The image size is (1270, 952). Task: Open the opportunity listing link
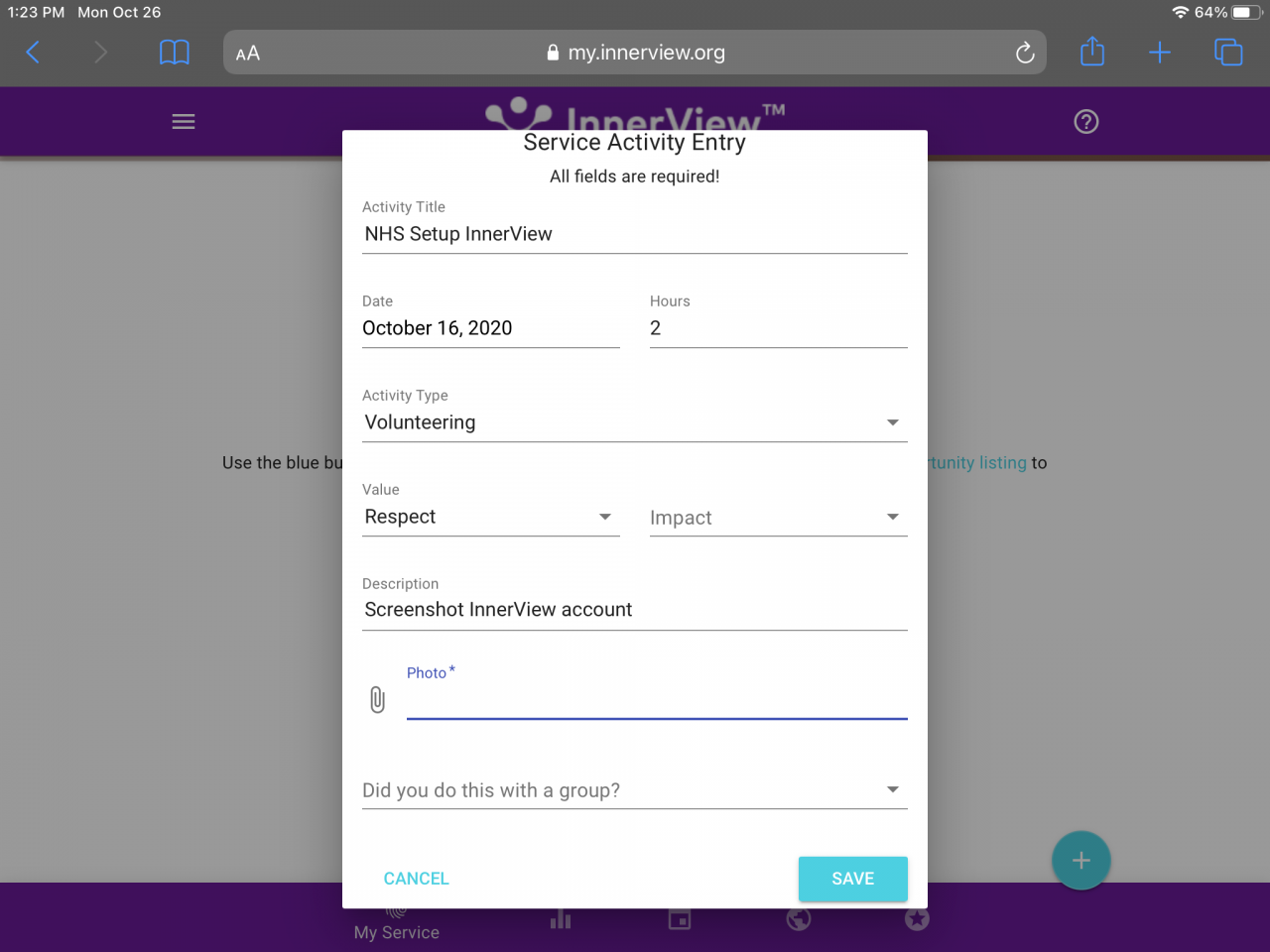[975, 463]
